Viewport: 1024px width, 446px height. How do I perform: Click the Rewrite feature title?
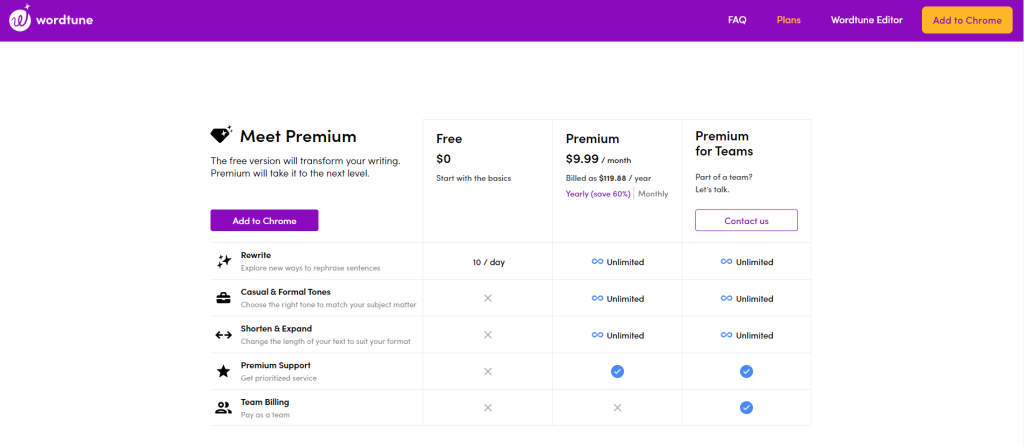coord(256,255)
